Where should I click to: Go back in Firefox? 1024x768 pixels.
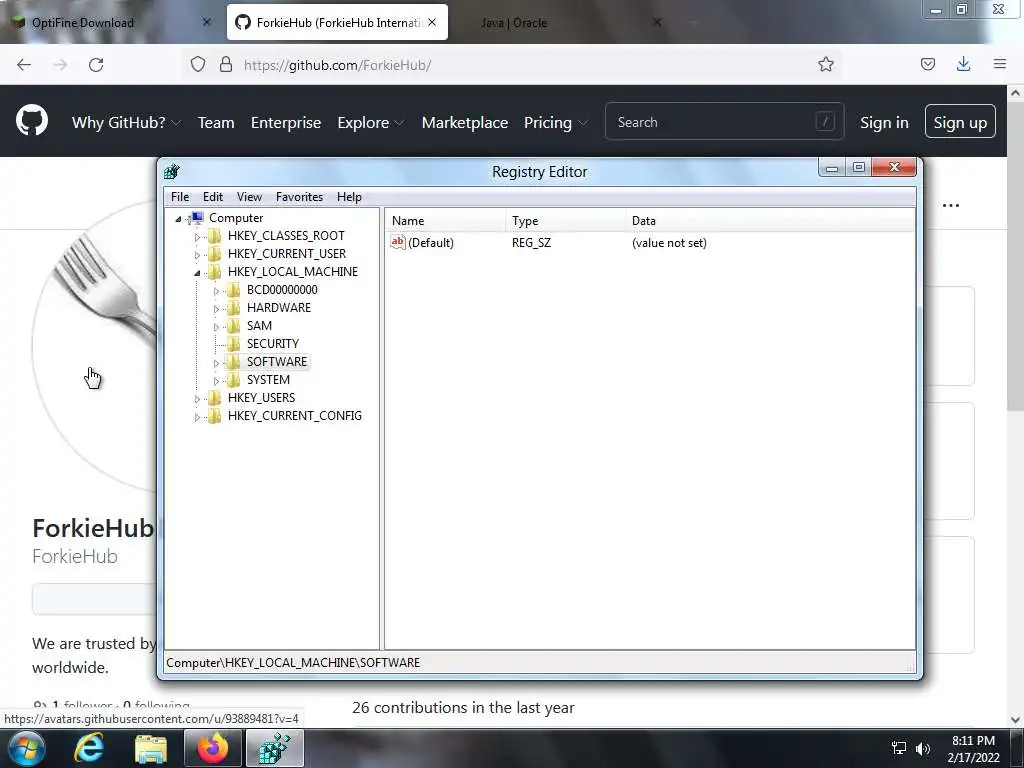pyautogui.click(x=24, y=65)
